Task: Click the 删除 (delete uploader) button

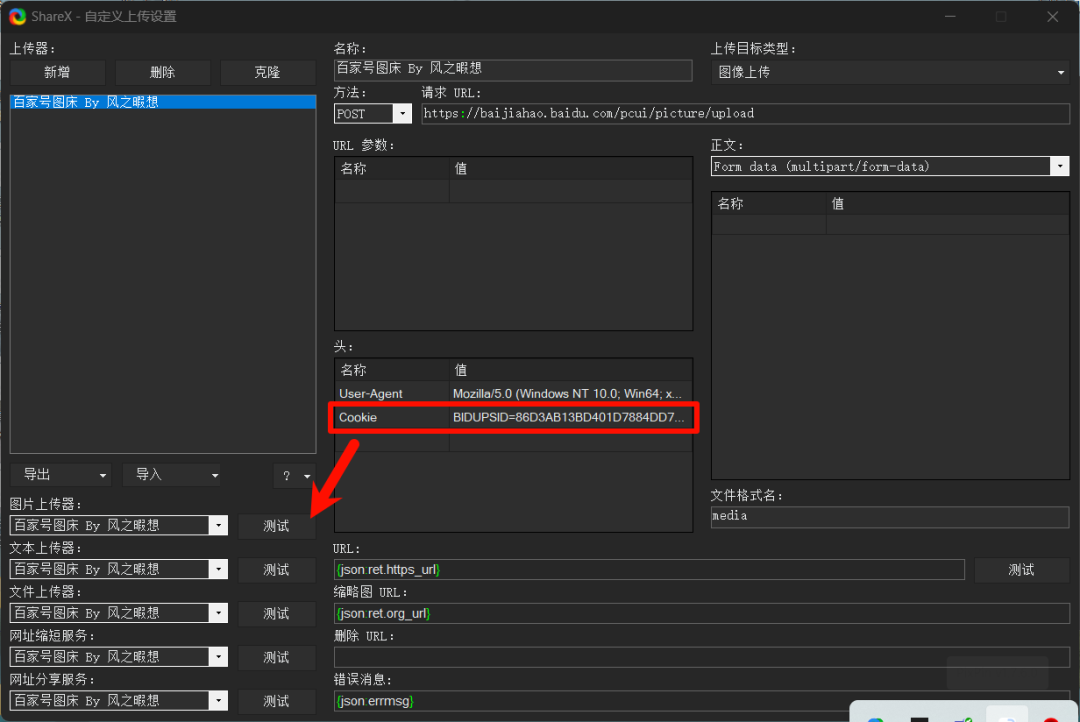Action: (x=163, y=72)
